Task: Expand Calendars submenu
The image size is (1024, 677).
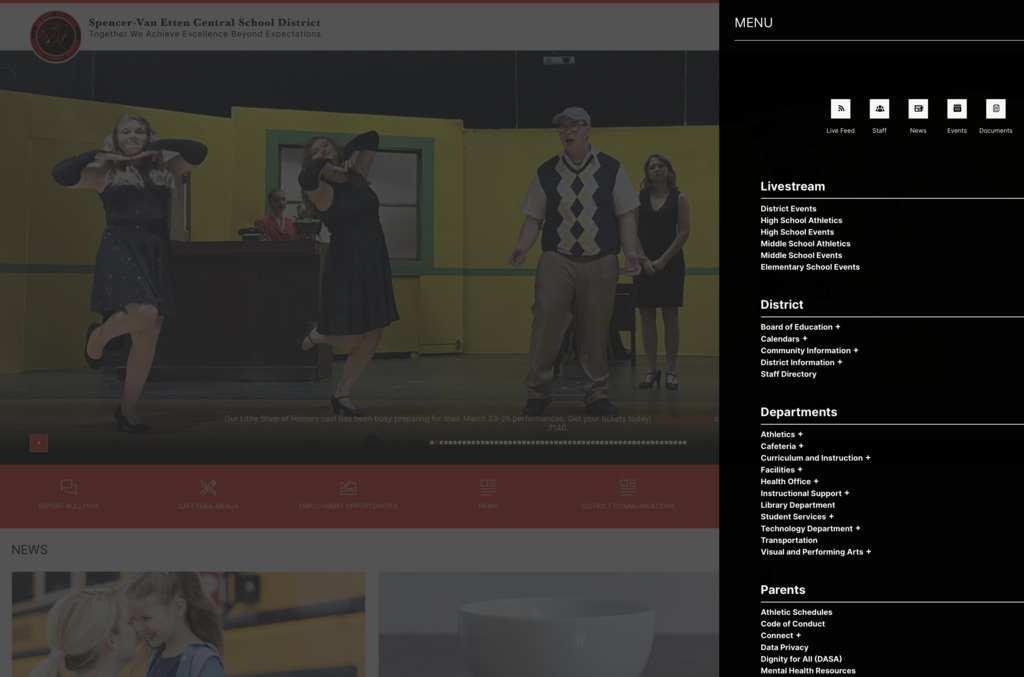Action: click(805, 339)
